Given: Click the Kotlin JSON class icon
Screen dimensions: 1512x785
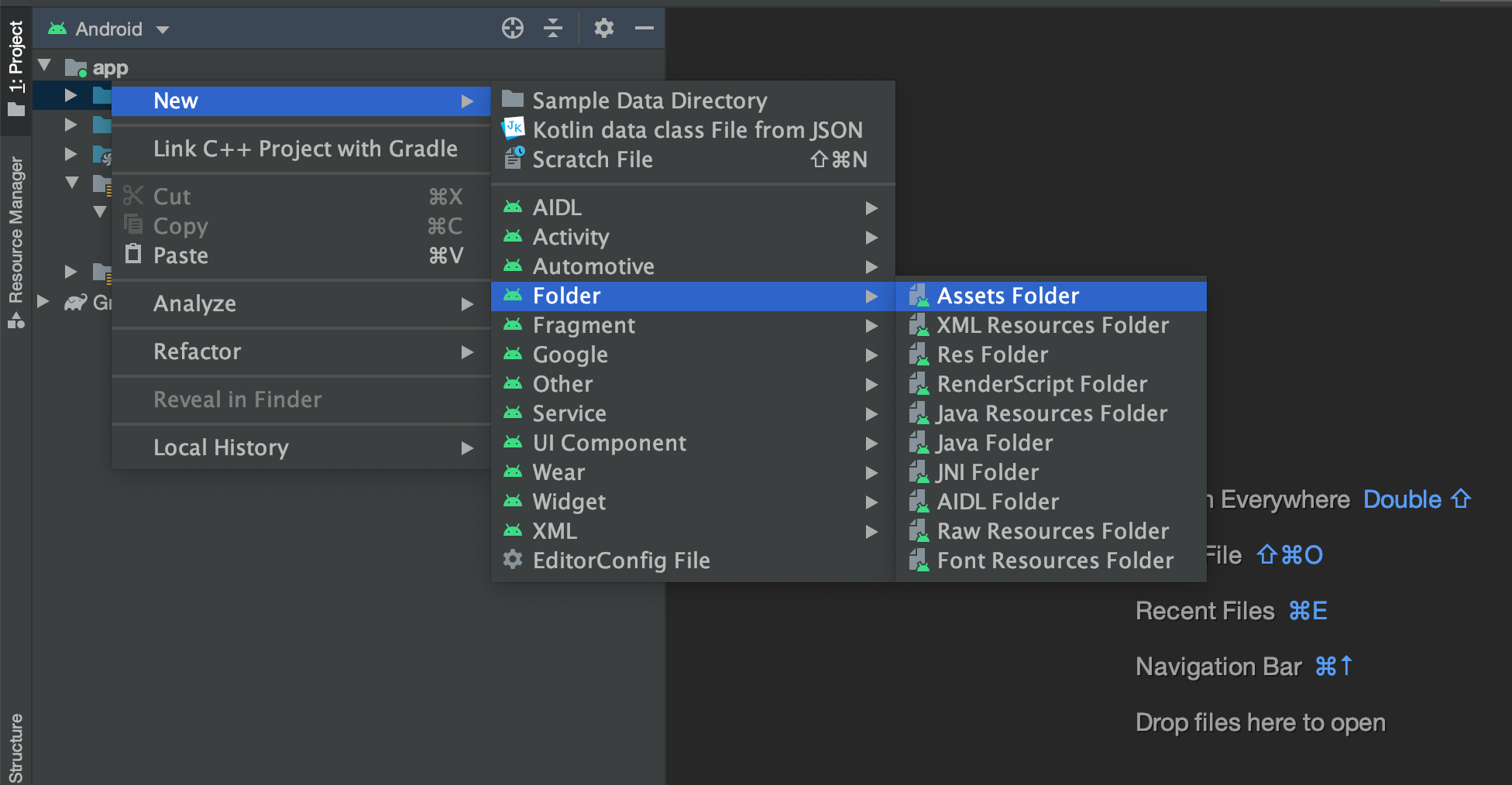Looking at the screenshot, I should (513, 129).
